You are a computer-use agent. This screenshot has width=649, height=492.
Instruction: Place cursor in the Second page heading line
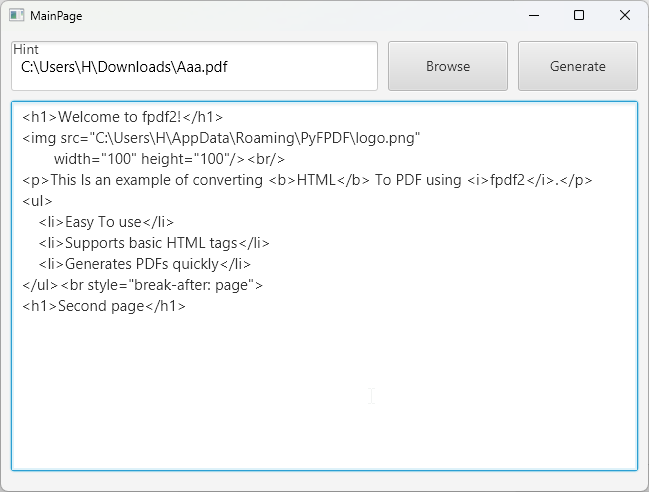tap(104, 306)
